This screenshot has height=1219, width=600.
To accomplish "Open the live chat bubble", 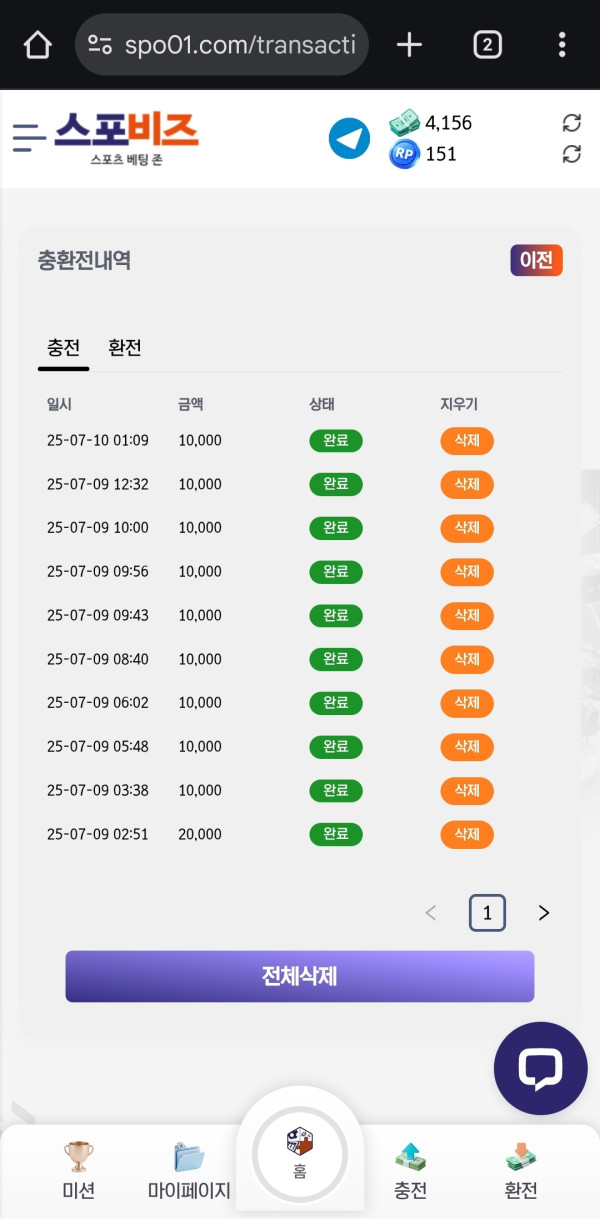I will [541, 1068].
